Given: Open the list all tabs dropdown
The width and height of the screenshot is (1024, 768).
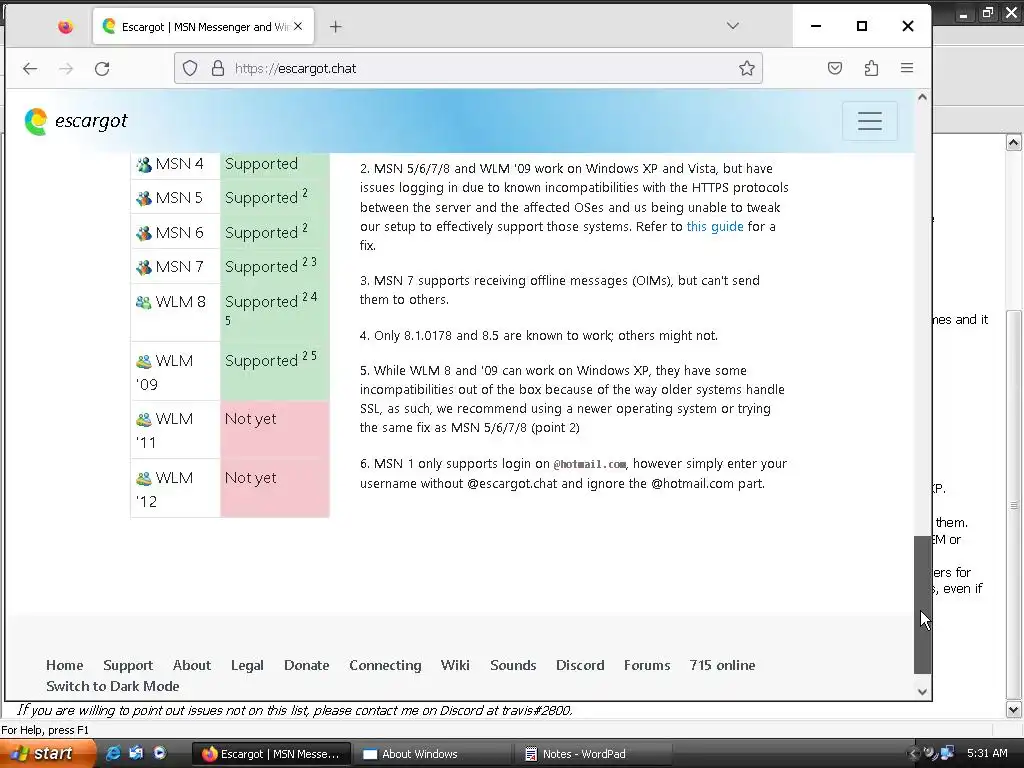Looking at the screenshot, I should pyautogui.click(x=733, y=26).
